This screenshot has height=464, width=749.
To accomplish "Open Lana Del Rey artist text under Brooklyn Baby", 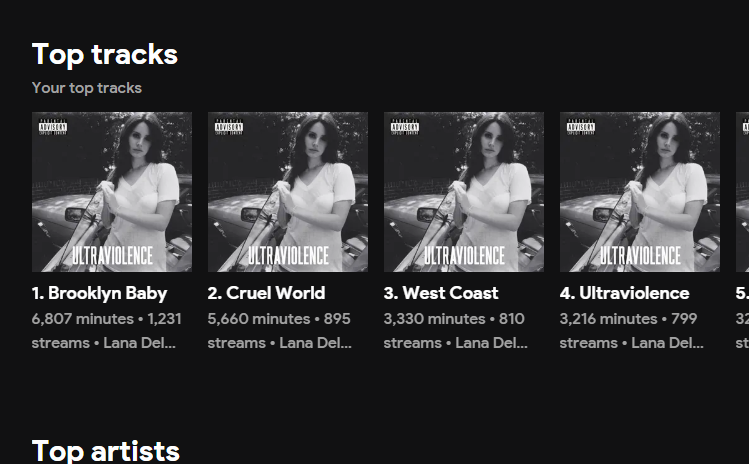I will coord(141,343).
